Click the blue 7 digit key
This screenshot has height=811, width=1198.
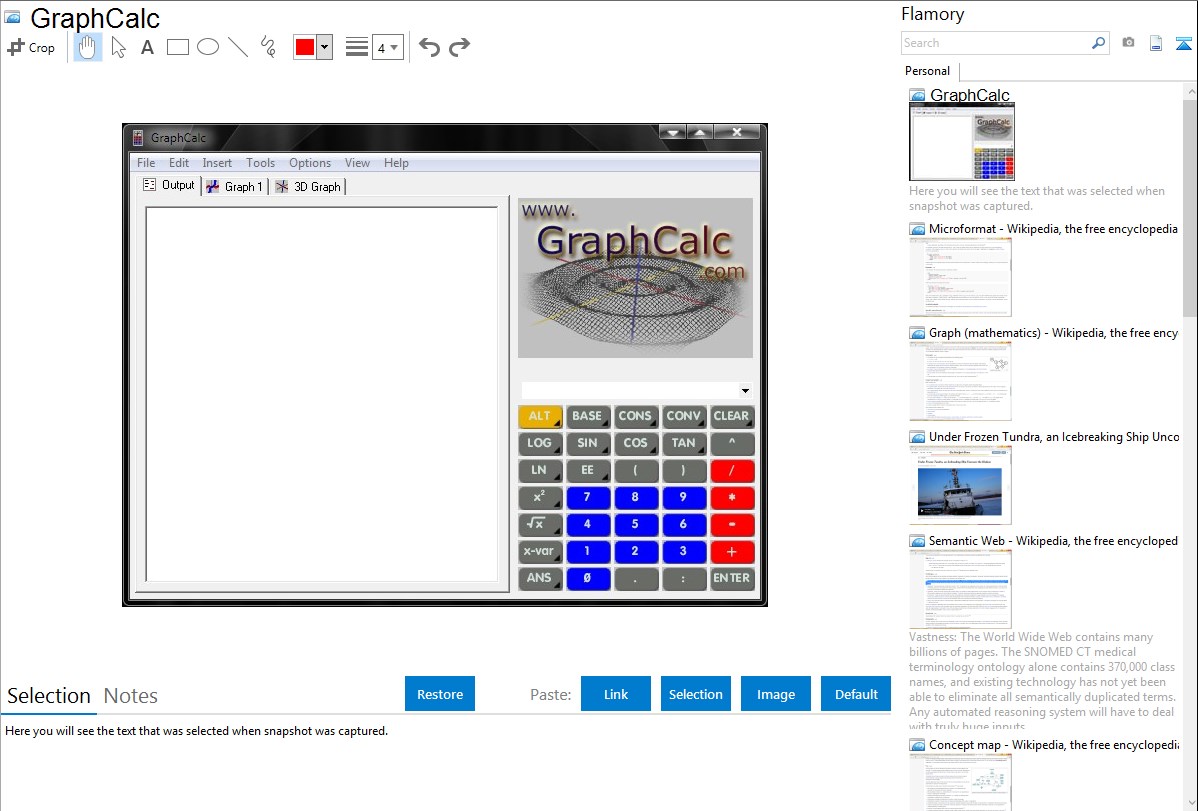588,498
